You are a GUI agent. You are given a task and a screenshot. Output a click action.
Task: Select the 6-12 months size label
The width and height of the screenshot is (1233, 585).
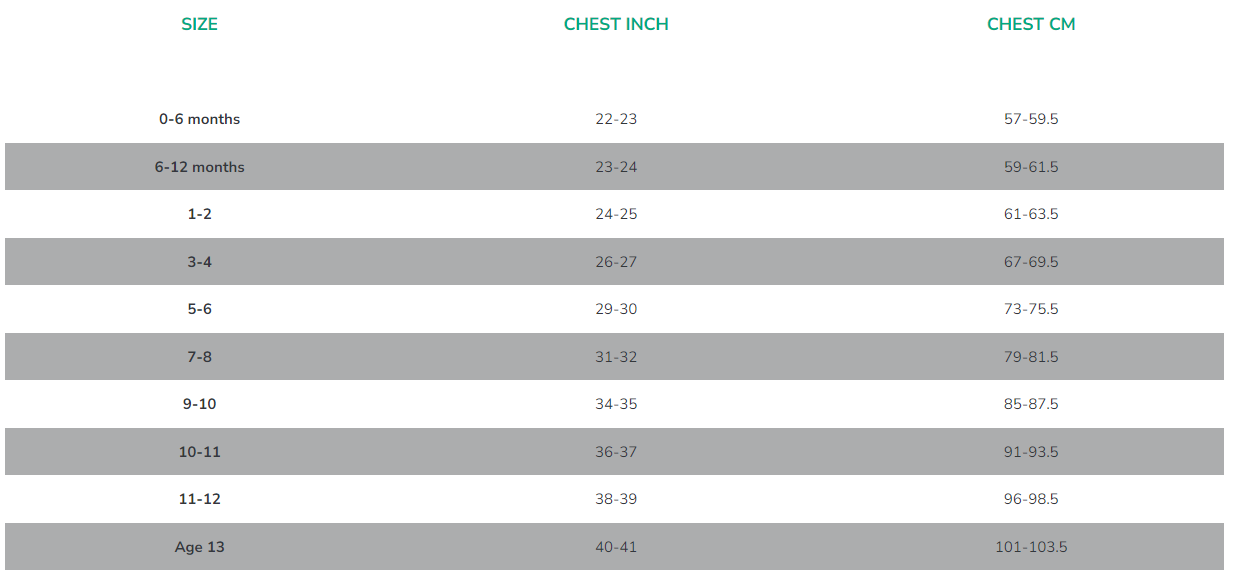click(x=199, y=167)
